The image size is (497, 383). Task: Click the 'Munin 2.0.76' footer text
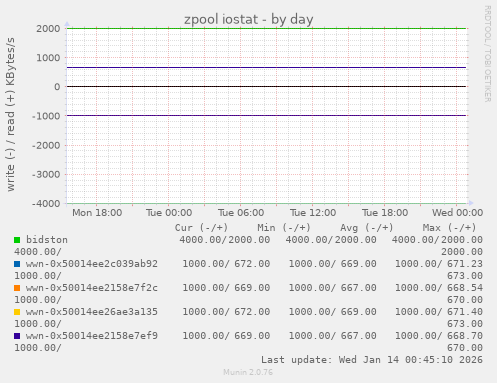(x=248, y=372)
